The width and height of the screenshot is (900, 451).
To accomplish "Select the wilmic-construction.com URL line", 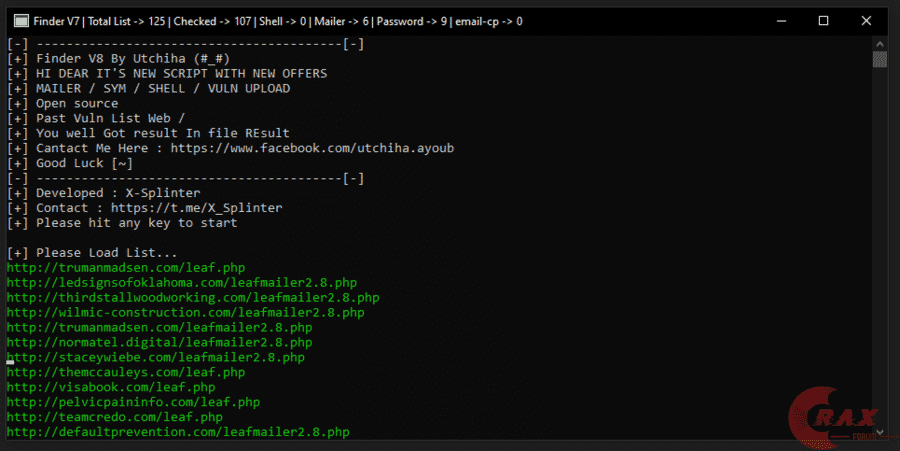I will click(185, 313).
